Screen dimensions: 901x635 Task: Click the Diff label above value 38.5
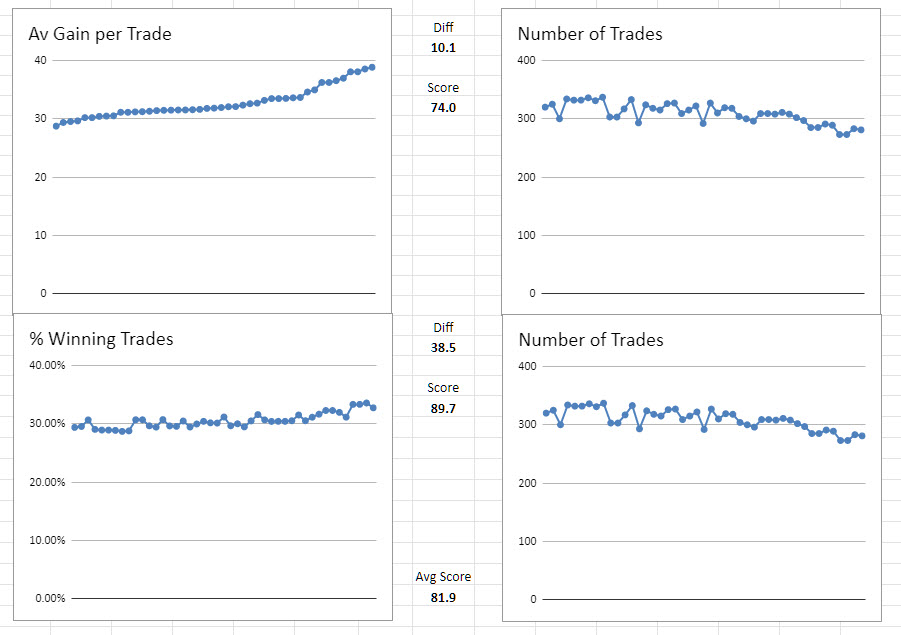(x=443, y=327)
